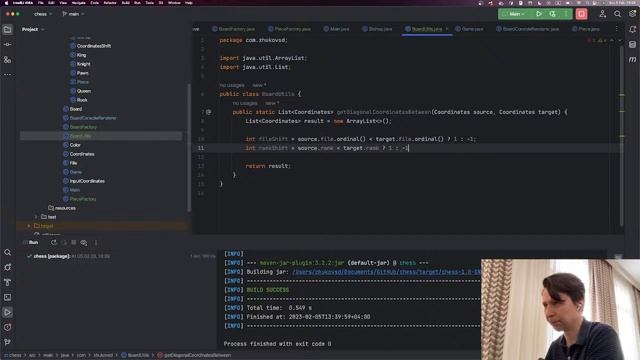Show more tool windows ellipsis
This screenshot has width=640, height=360.
coord(7,75)
